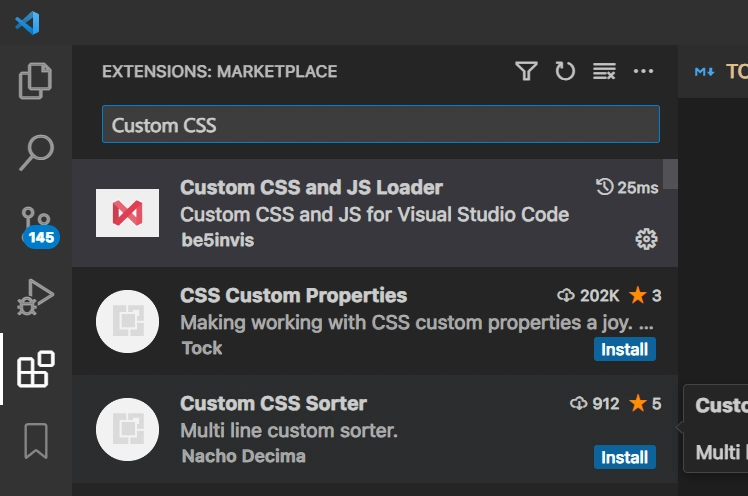Click the VS Code logo icon

[27, 22]
